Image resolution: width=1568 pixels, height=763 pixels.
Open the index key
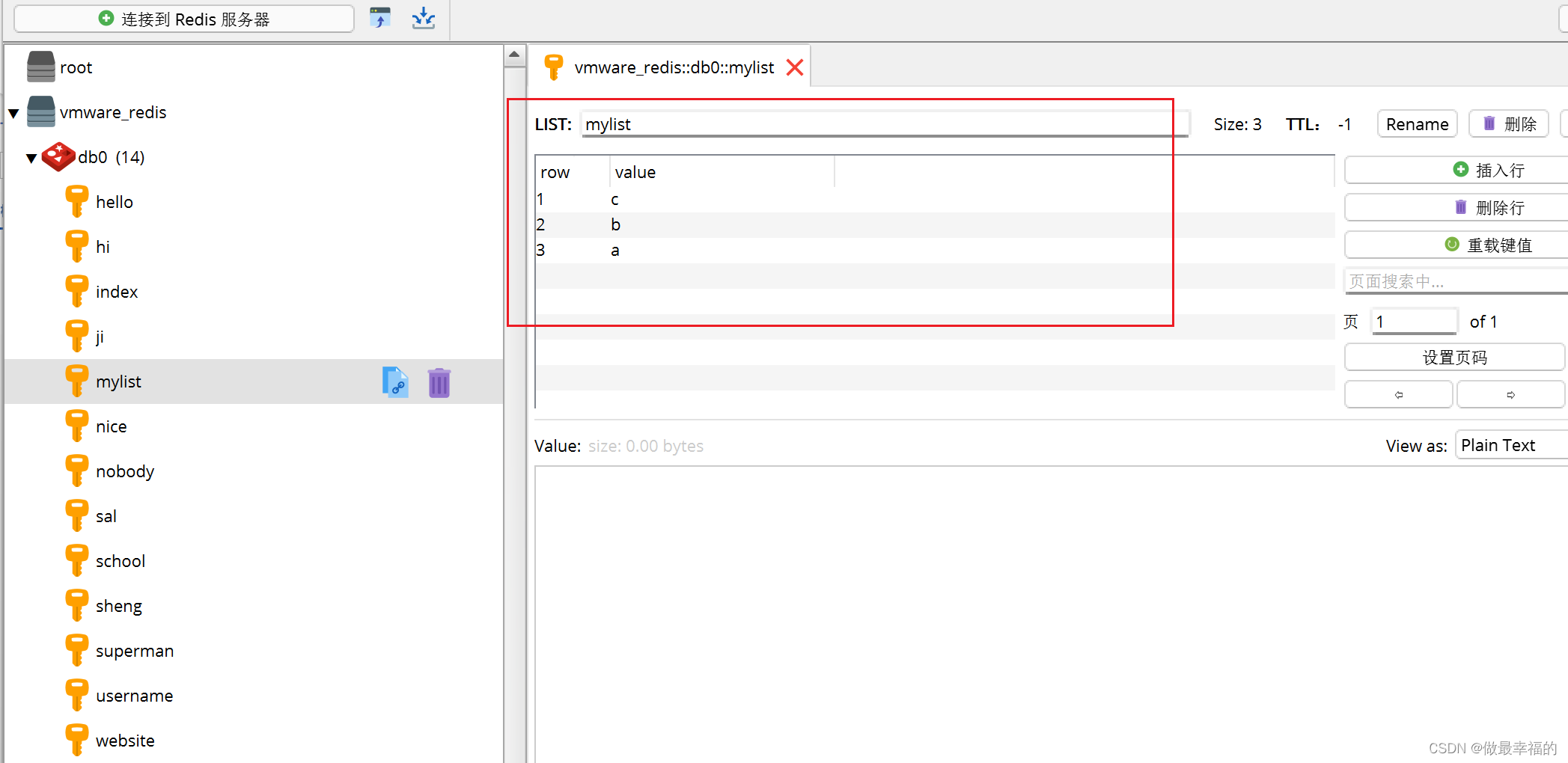117,292
